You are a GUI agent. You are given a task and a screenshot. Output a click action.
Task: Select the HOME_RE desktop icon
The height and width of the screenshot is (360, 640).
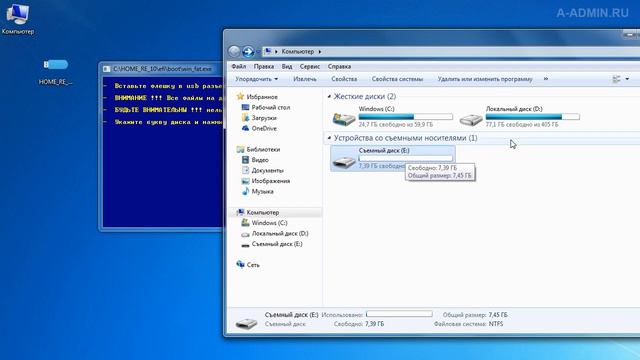click(x=56, y=71)
